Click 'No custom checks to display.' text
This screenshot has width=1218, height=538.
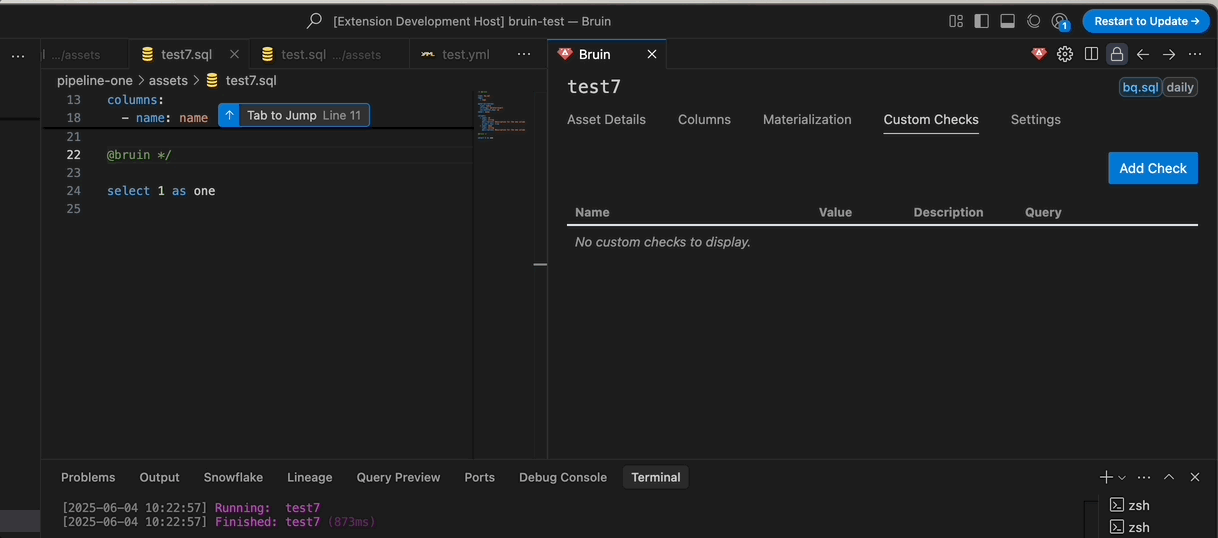pyautogui.click(x=663, y=242)
